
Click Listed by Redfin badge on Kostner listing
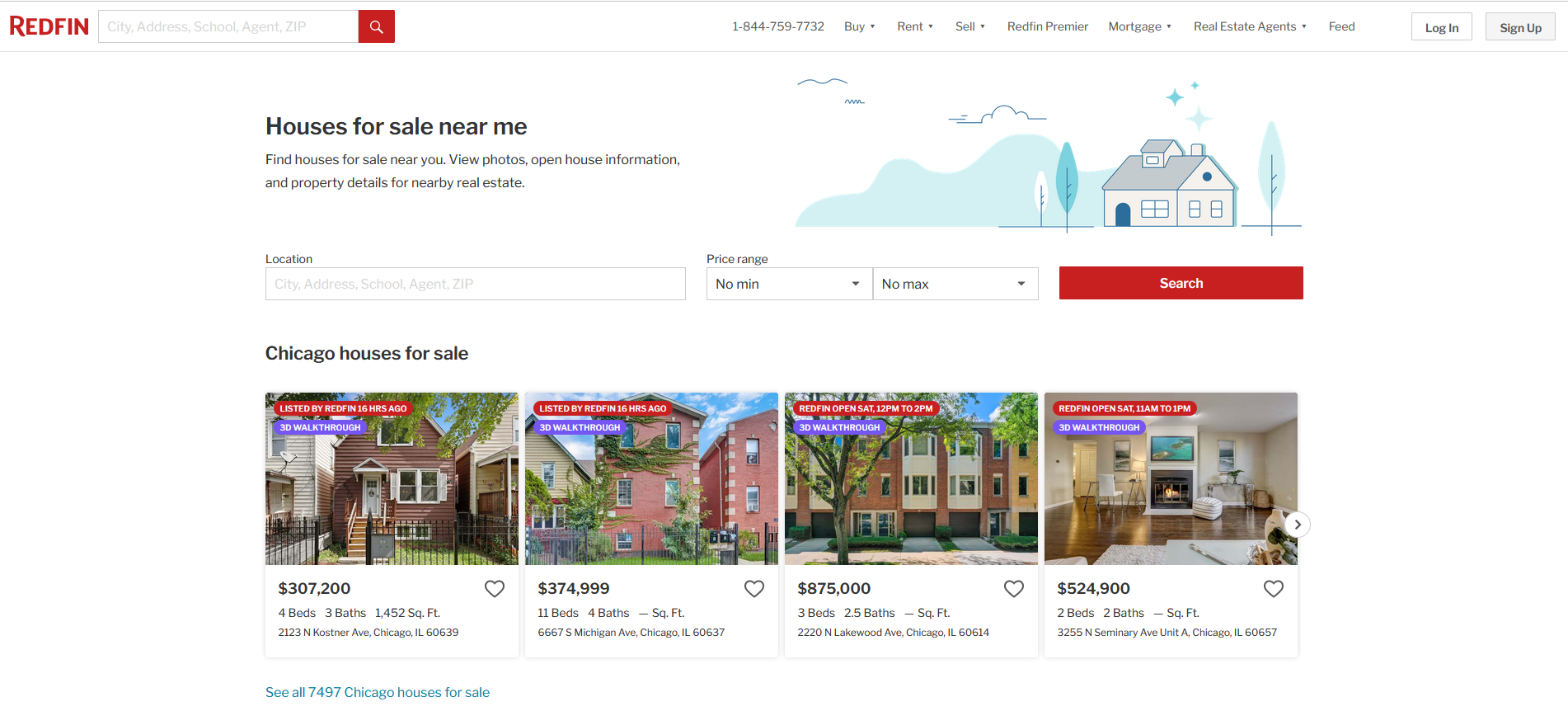click(x=343, y=408)
